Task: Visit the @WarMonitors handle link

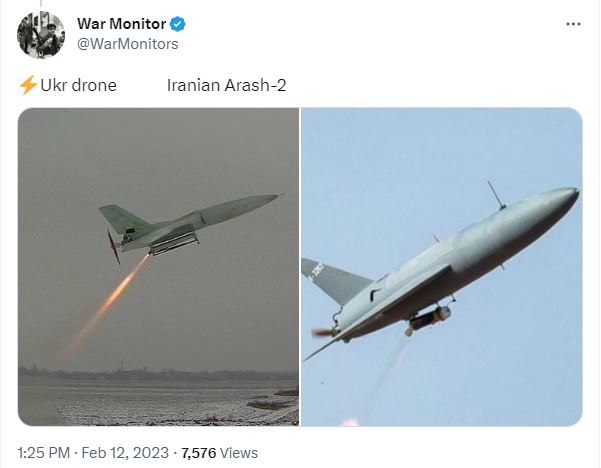Action: click(x=128, y=44)
